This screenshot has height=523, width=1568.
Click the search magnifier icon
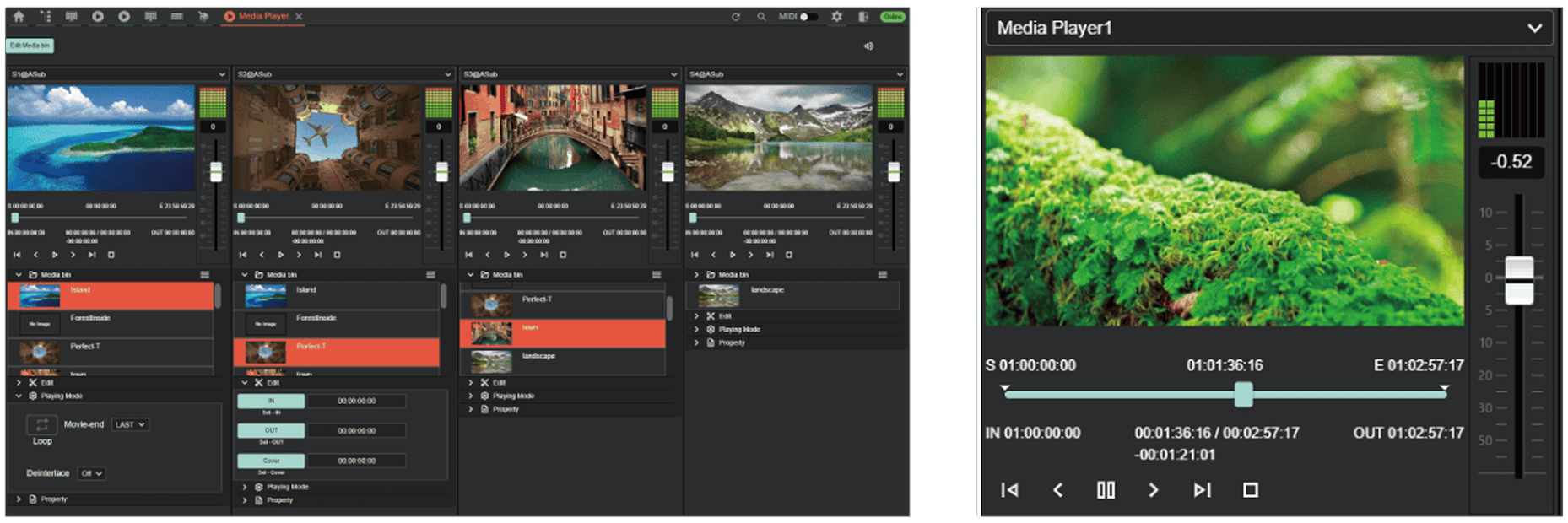coord(761,17)
